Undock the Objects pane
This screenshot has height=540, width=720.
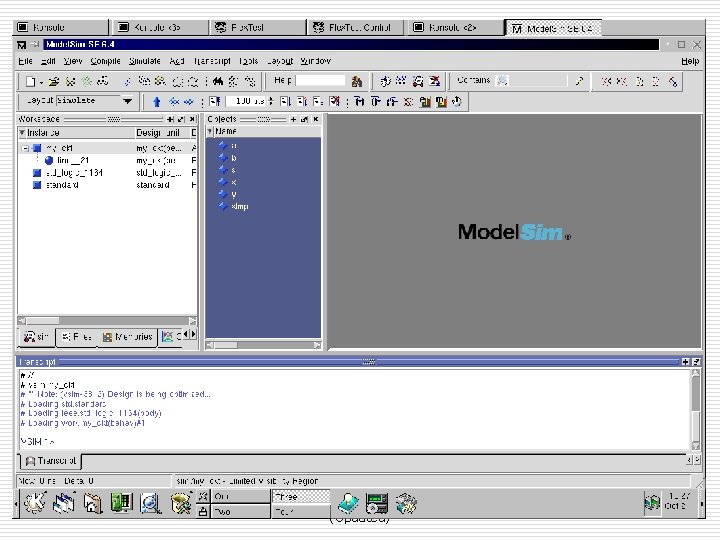pyautogui.click(x=304, y=119)
